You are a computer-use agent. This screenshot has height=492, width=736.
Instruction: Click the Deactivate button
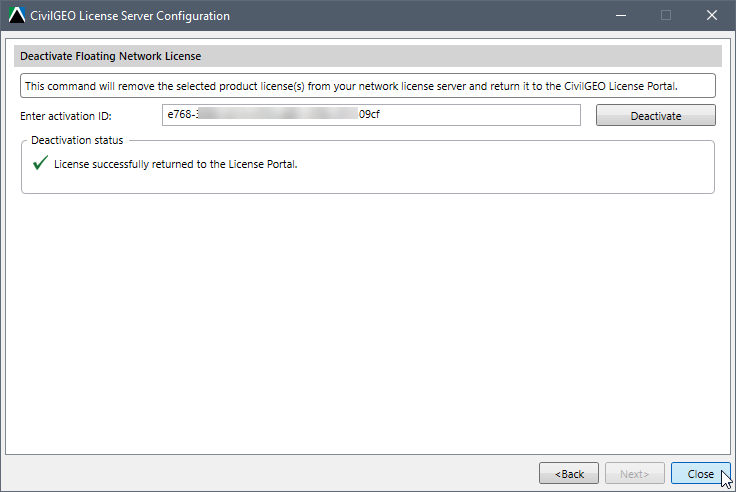click(x=656, y=115)
